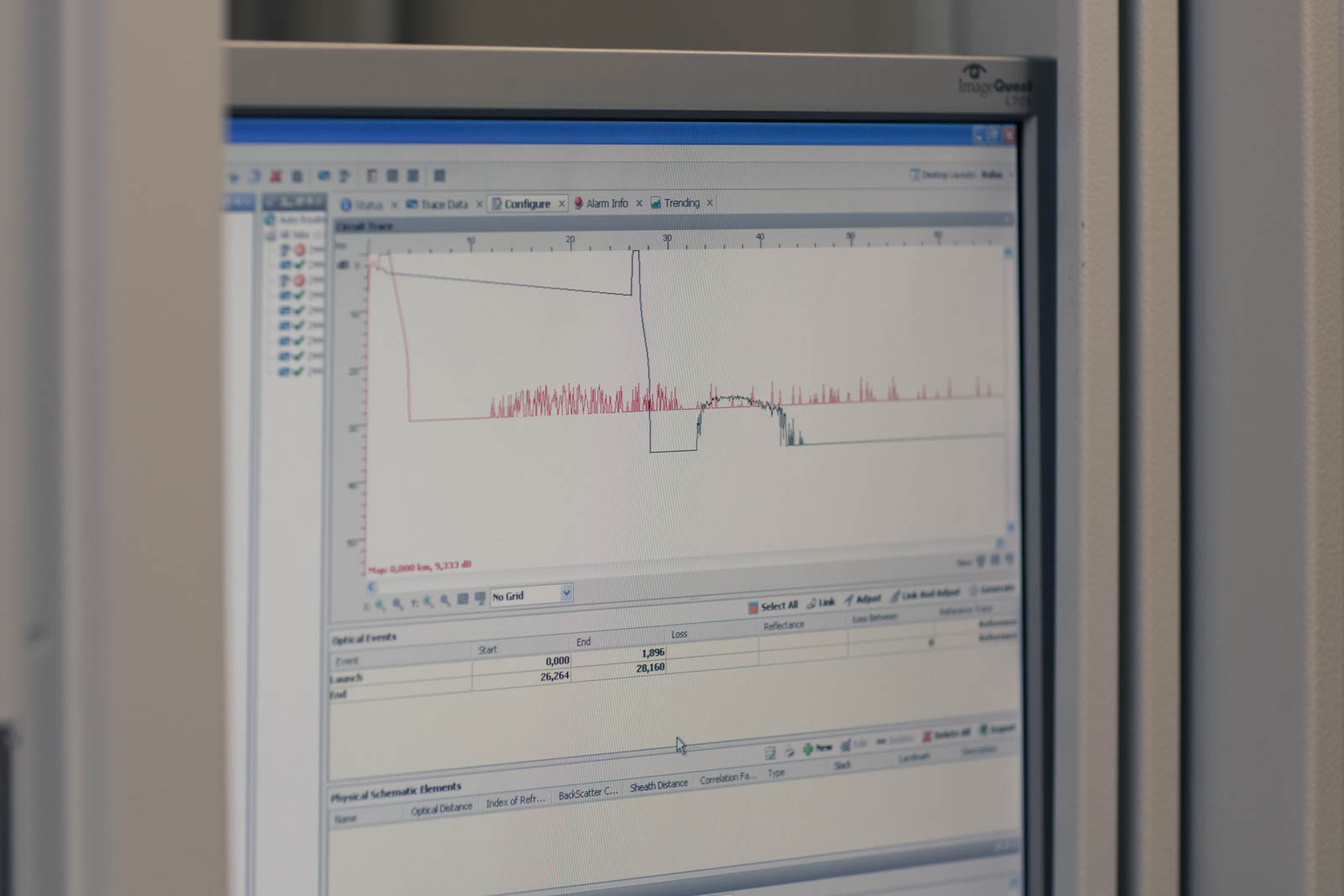Click the rightmost icon in top toolbar
The width and height of the screenshot is (1344, 896).
(439, 176)
